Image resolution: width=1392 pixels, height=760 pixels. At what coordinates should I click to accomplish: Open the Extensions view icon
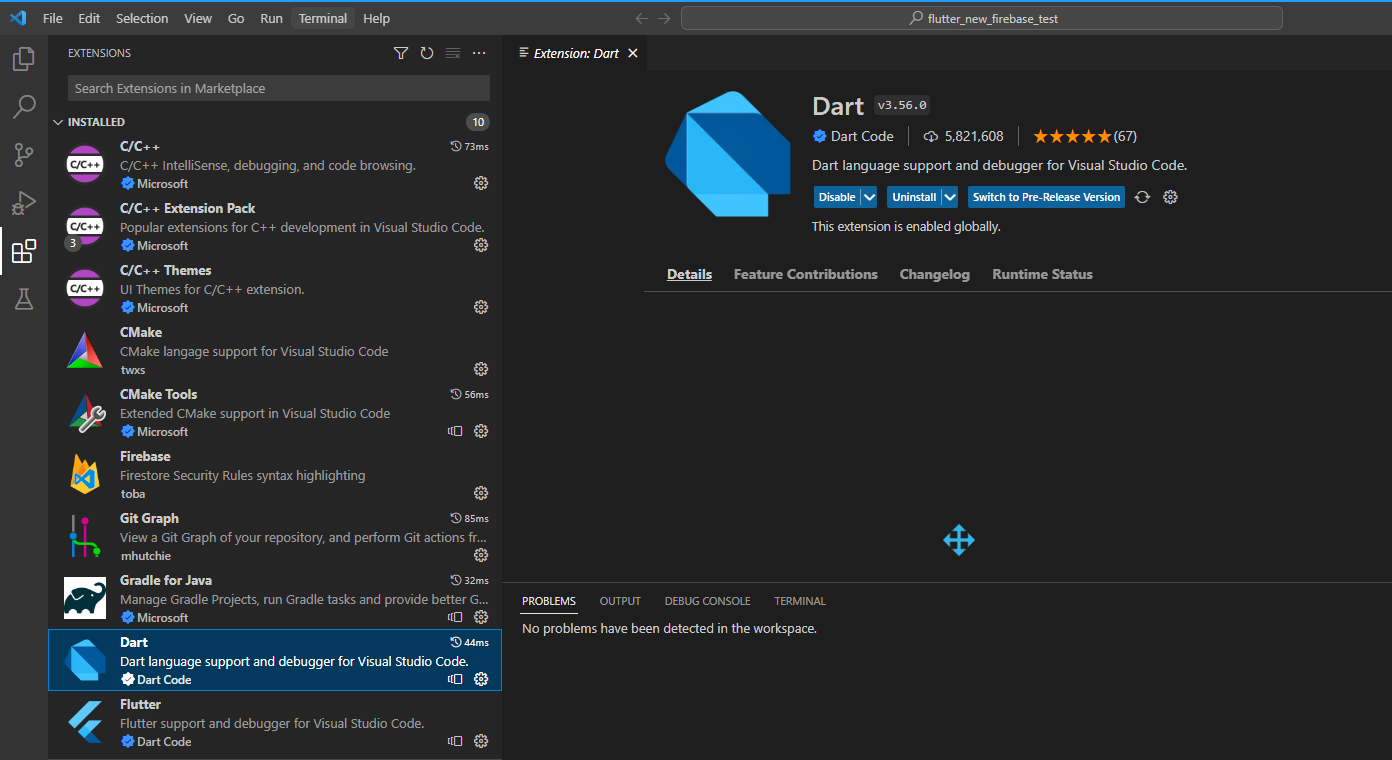(x=24, y=251)
